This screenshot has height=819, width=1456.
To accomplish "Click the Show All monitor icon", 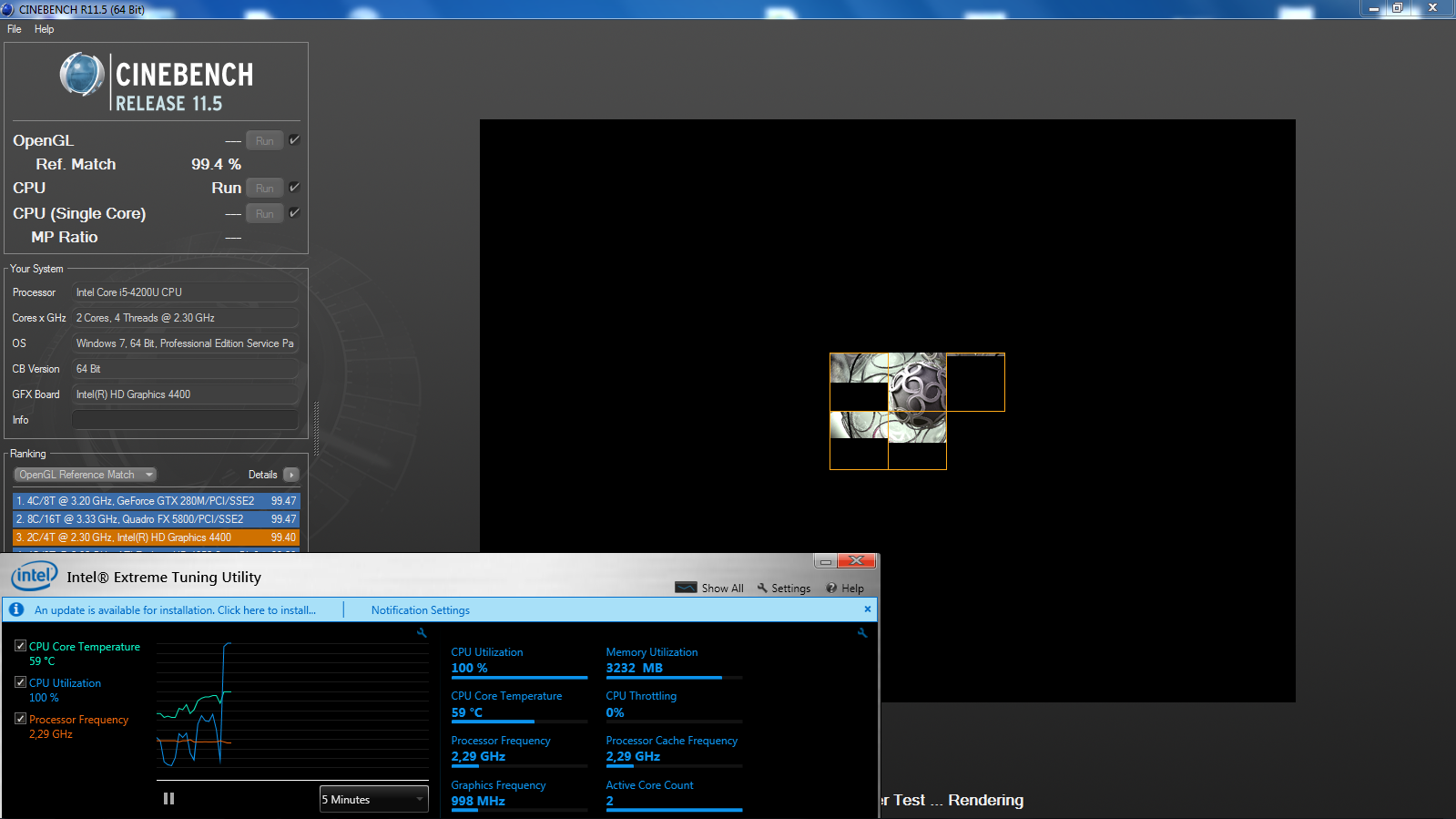I will tap(686, 588).
